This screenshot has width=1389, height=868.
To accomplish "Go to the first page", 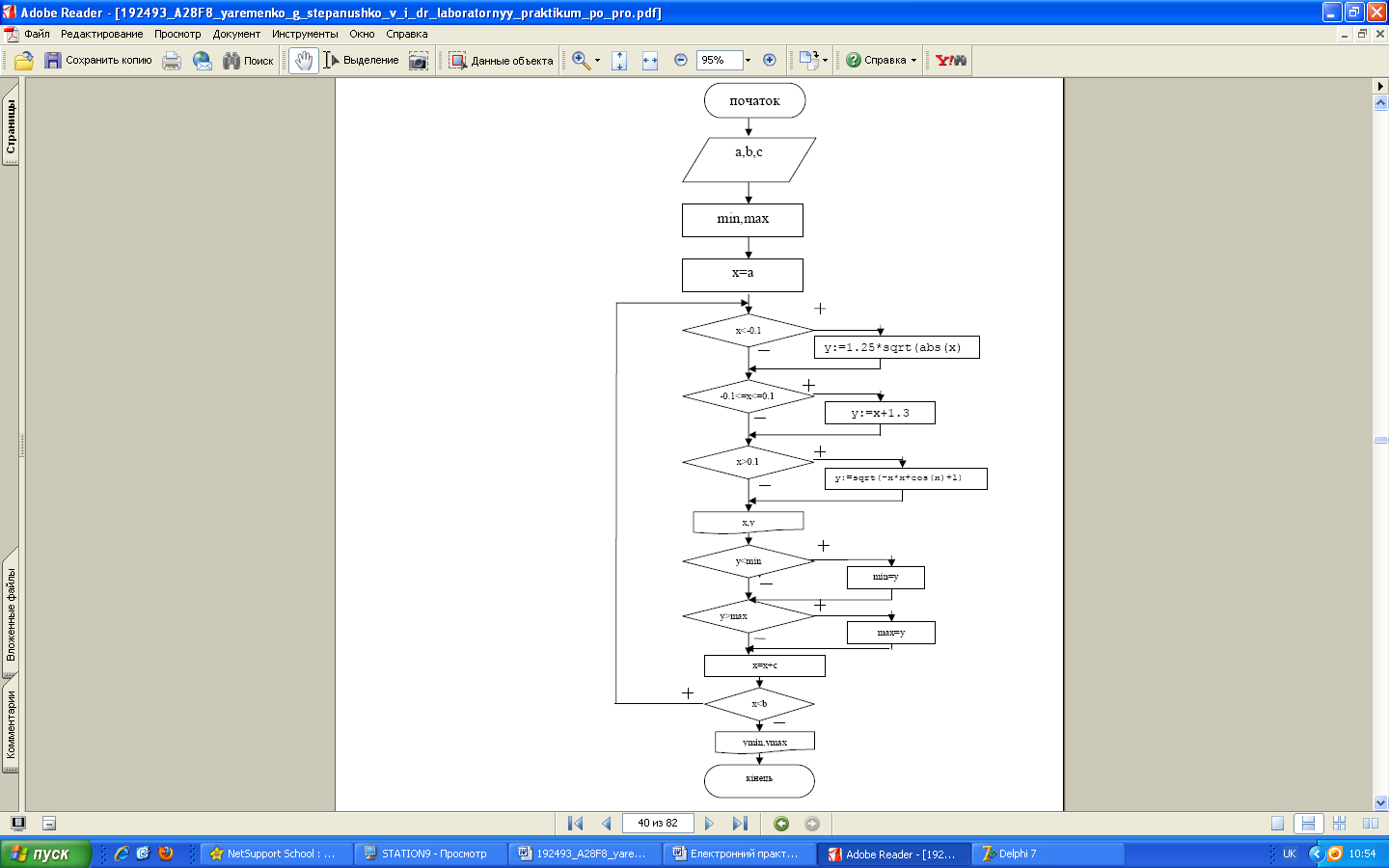I will 576,824.
